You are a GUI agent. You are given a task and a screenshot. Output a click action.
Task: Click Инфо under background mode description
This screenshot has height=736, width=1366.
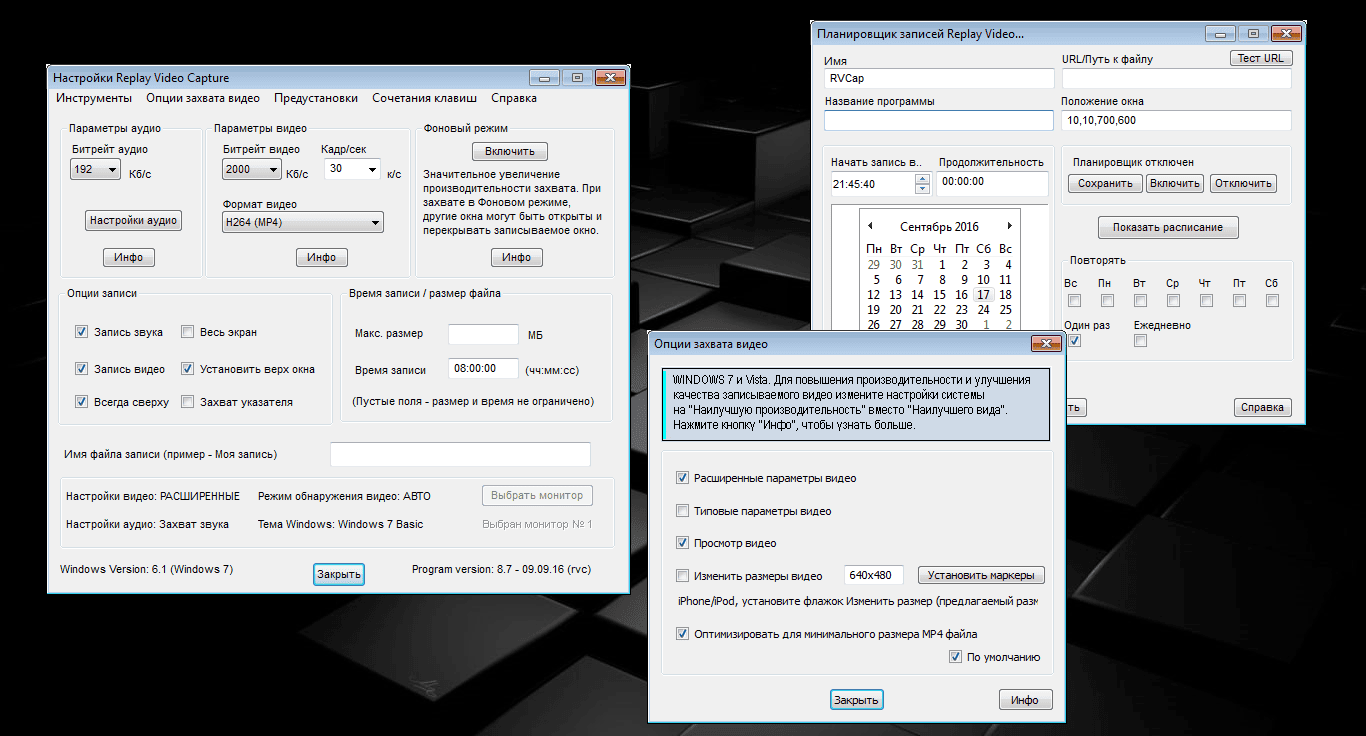516,258
